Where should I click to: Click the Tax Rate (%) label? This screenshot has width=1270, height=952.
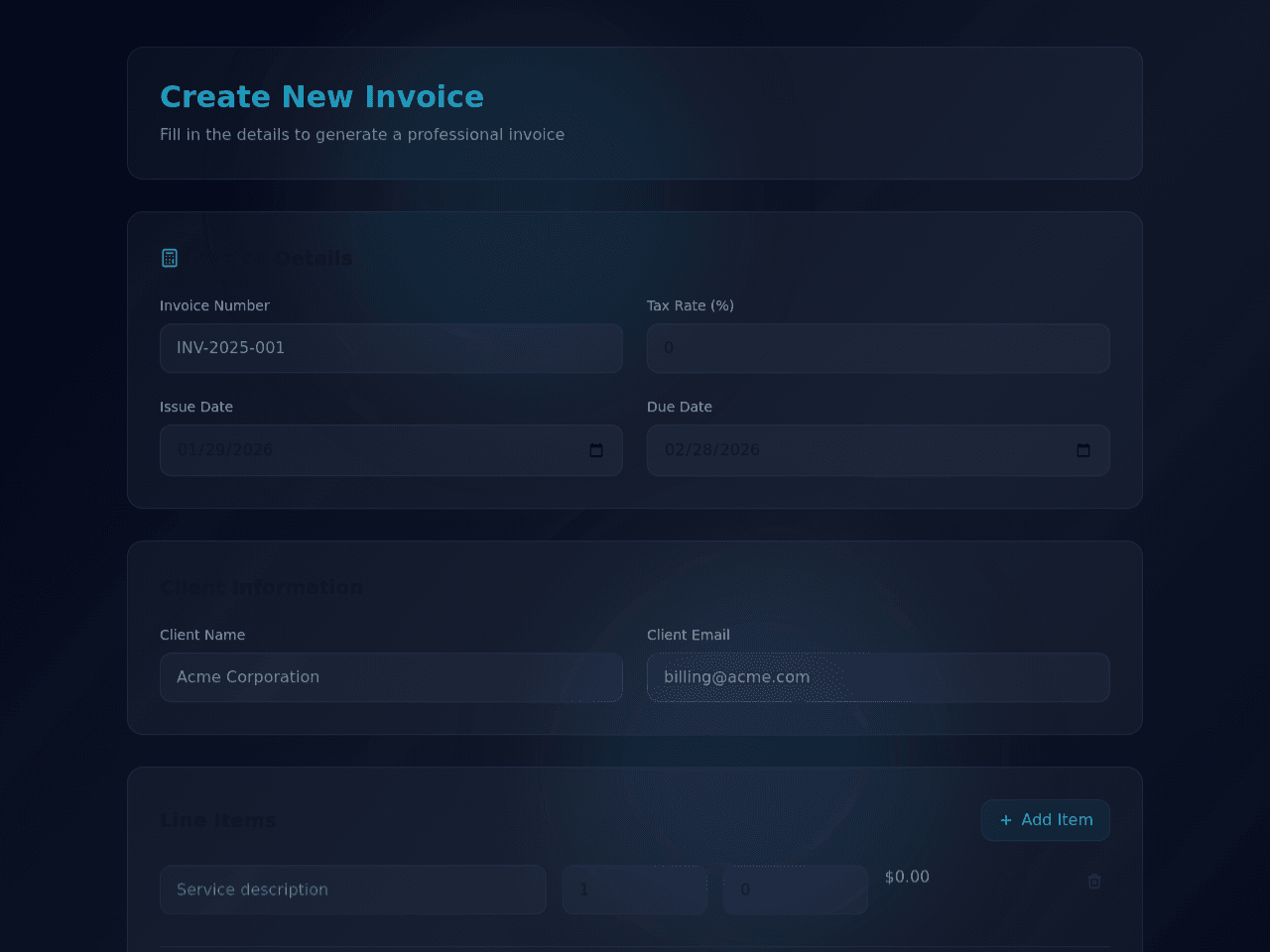691,305
